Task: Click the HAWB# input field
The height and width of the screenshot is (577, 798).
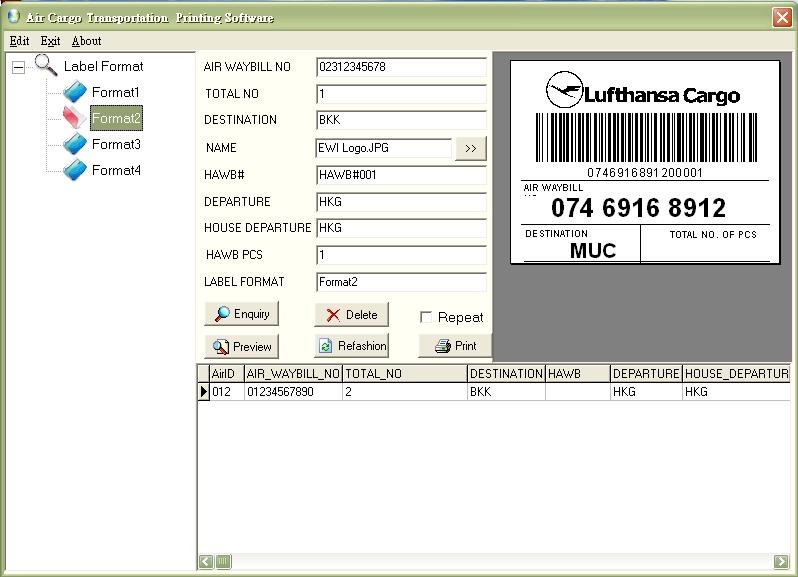Action: click(401, 175)
